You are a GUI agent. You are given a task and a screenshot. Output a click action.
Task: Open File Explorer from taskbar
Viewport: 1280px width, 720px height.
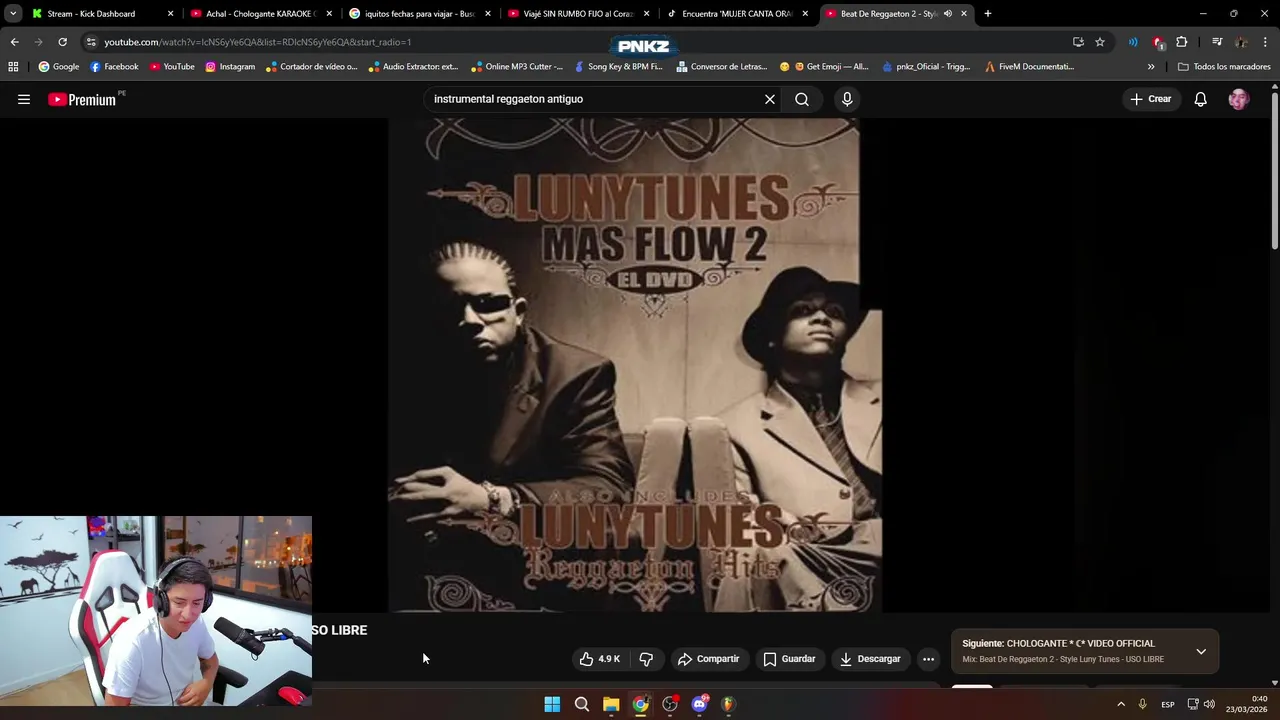611,704
